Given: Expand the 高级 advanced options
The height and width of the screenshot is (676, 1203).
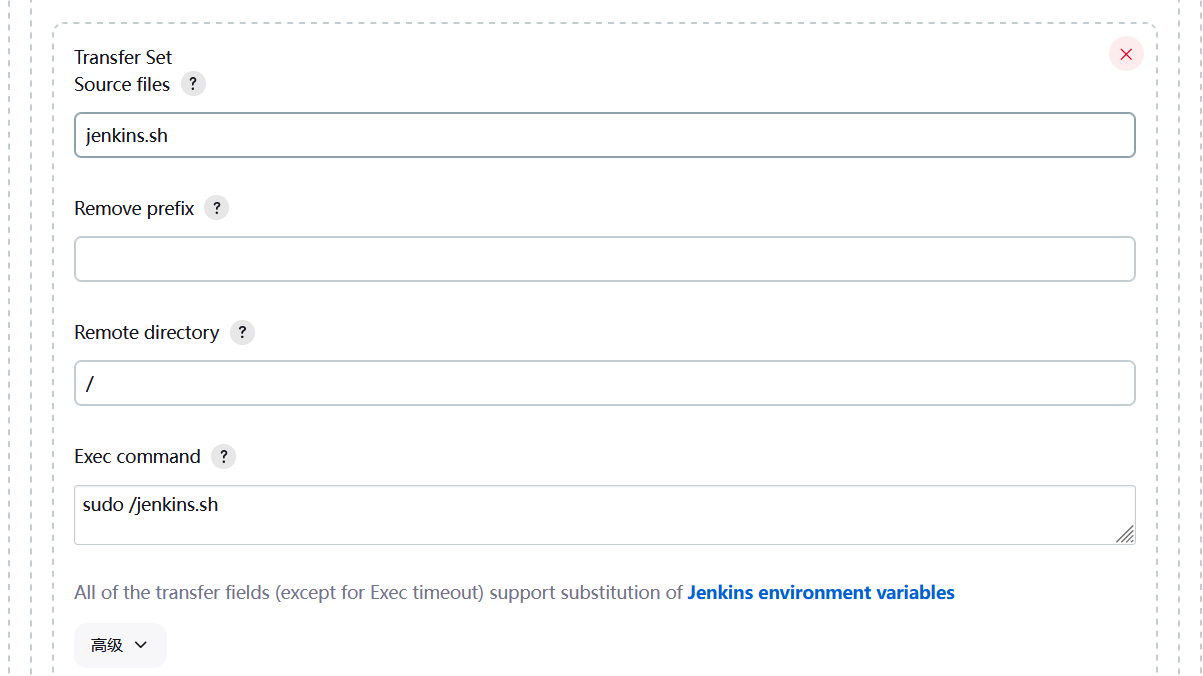Looking at the screenshot, I should point(120,645).
